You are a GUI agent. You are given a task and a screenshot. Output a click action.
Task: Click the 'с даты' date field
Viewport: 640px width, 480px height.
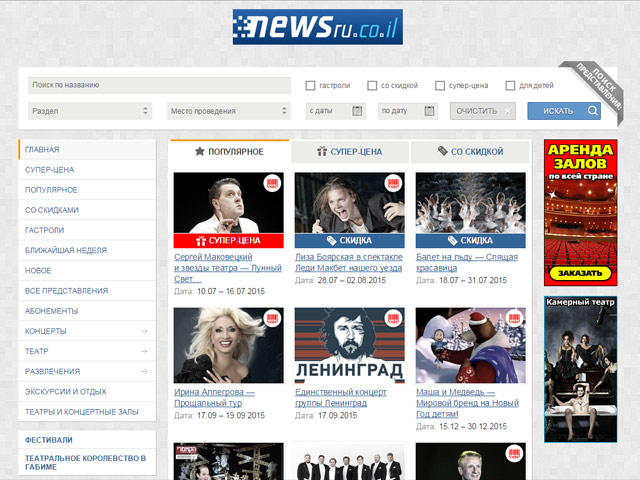pos(336,111)
